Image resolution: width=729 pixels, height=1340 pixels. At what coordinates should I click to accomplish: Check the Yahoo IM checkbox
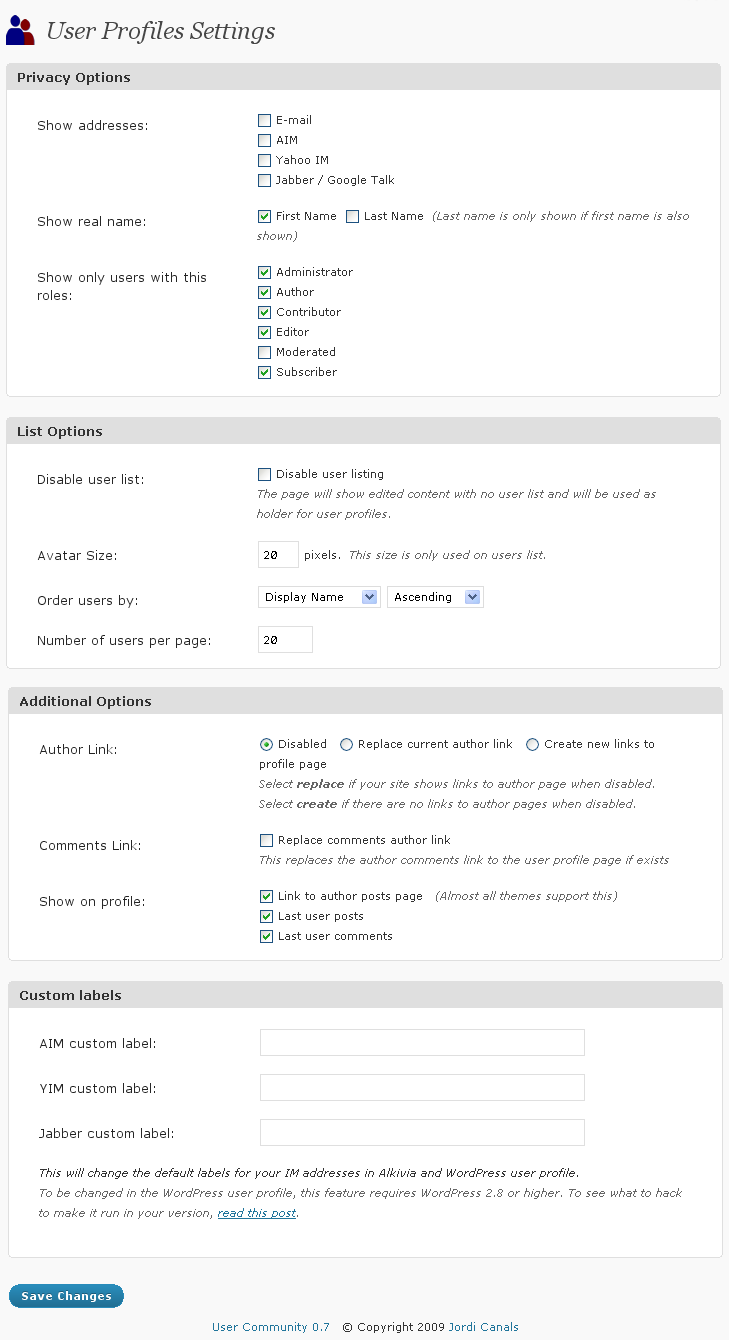[264, 160]
